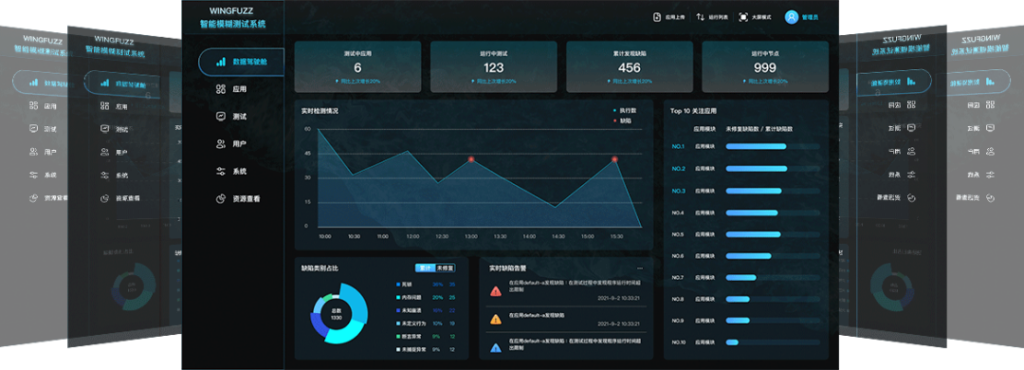This screenshot has width=1024, height=370.
Task: Click the value 999 on 运行中节点 card
Action: tap(765, 68)
